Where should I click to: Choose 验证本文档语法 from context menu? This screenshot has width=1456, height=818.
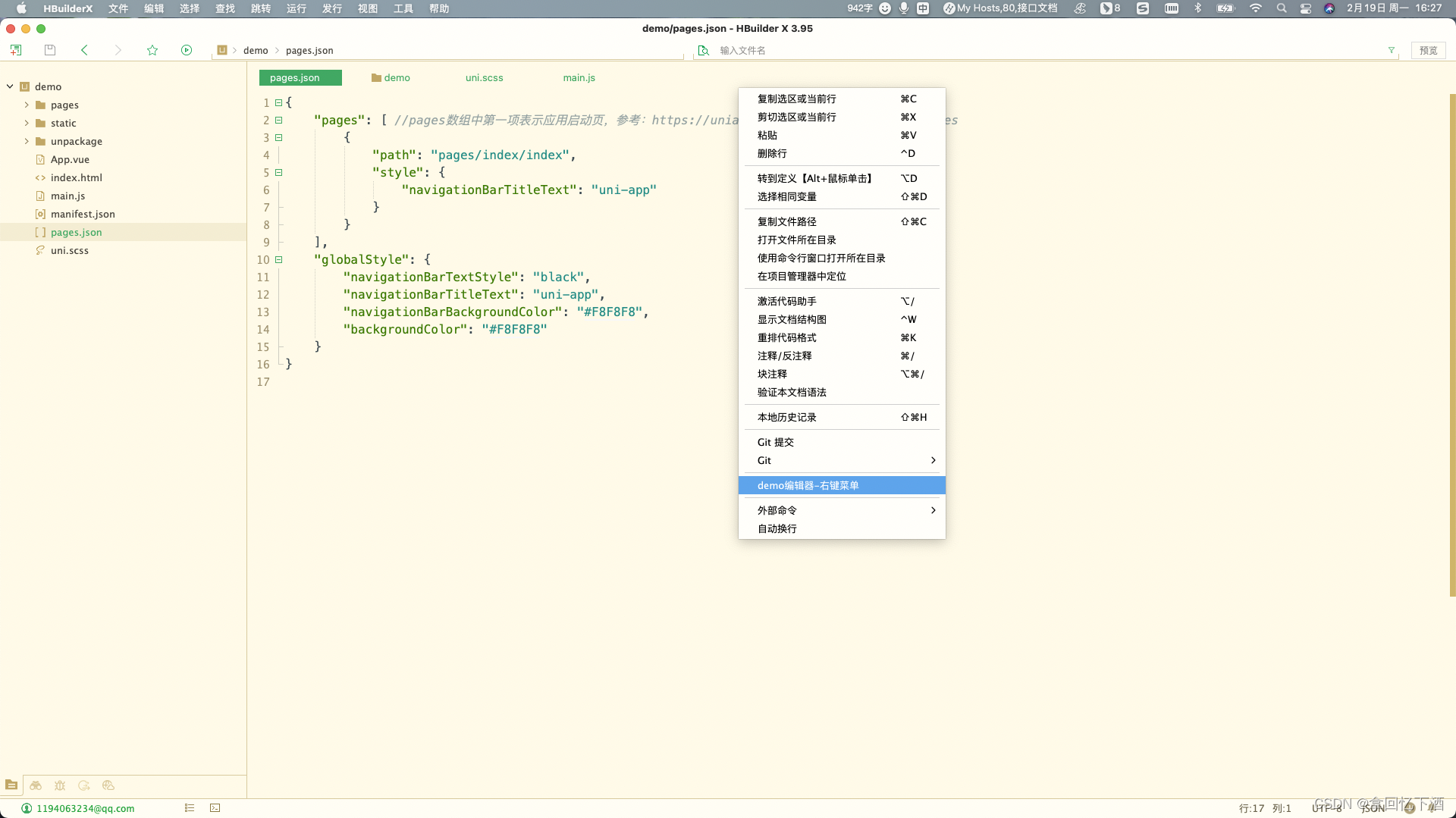[842, 392]
